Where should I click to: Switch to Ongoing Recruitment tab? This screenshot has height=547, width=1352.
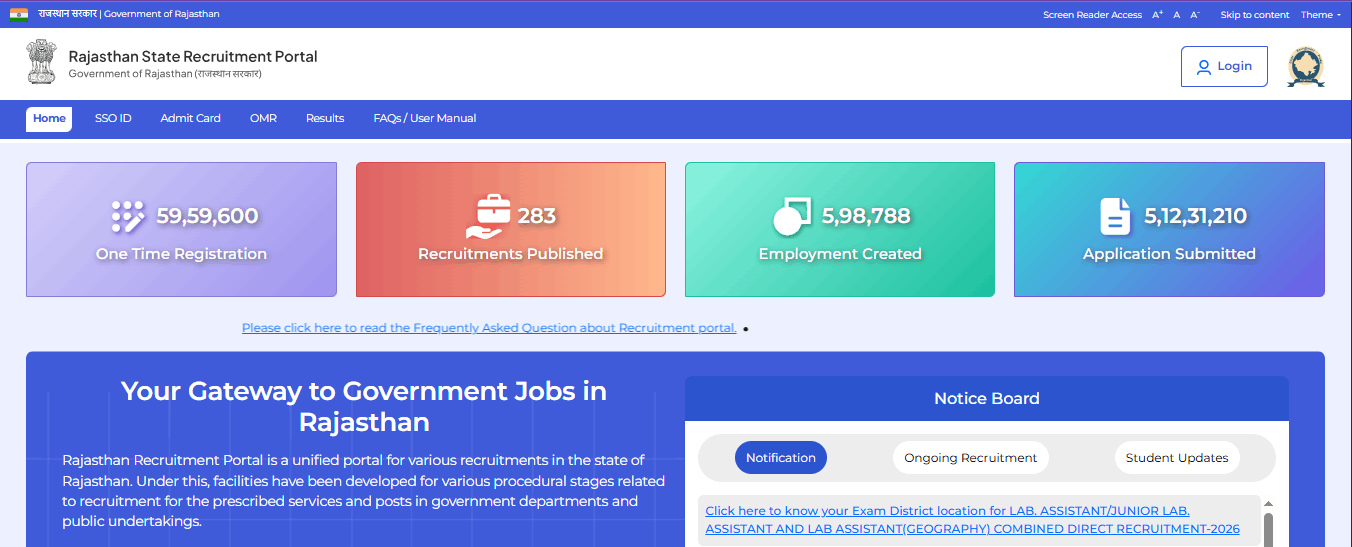click(x=970, y=458)
